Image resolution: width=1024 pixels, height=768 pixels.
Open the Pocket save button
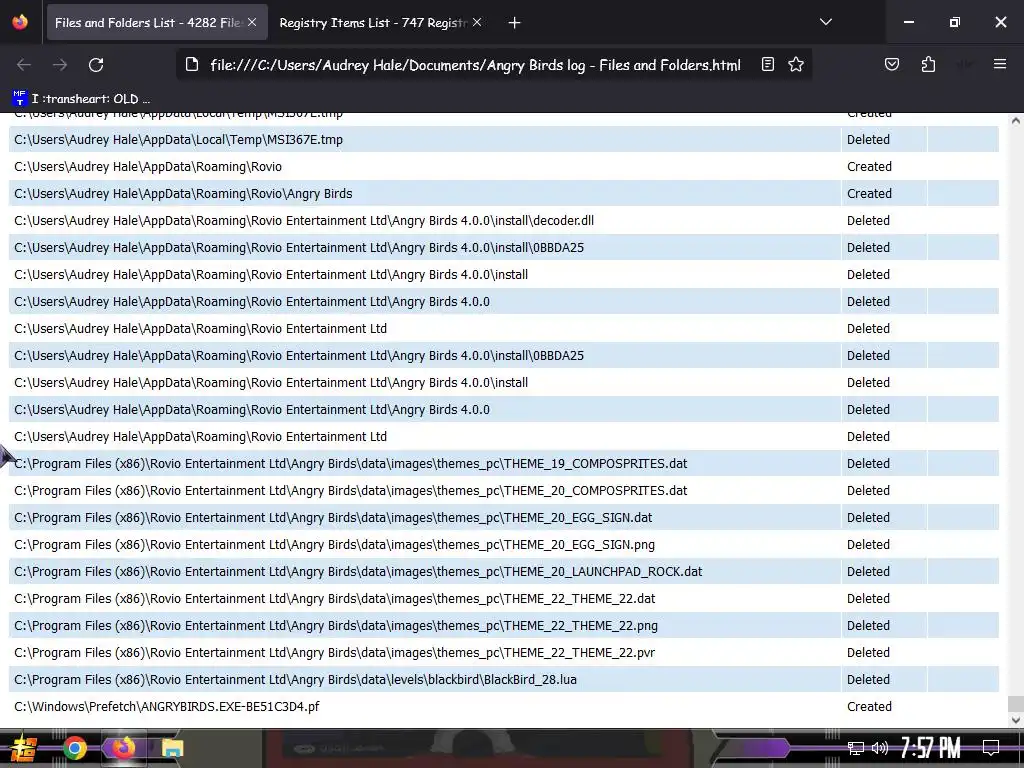[x=892, y=65]
